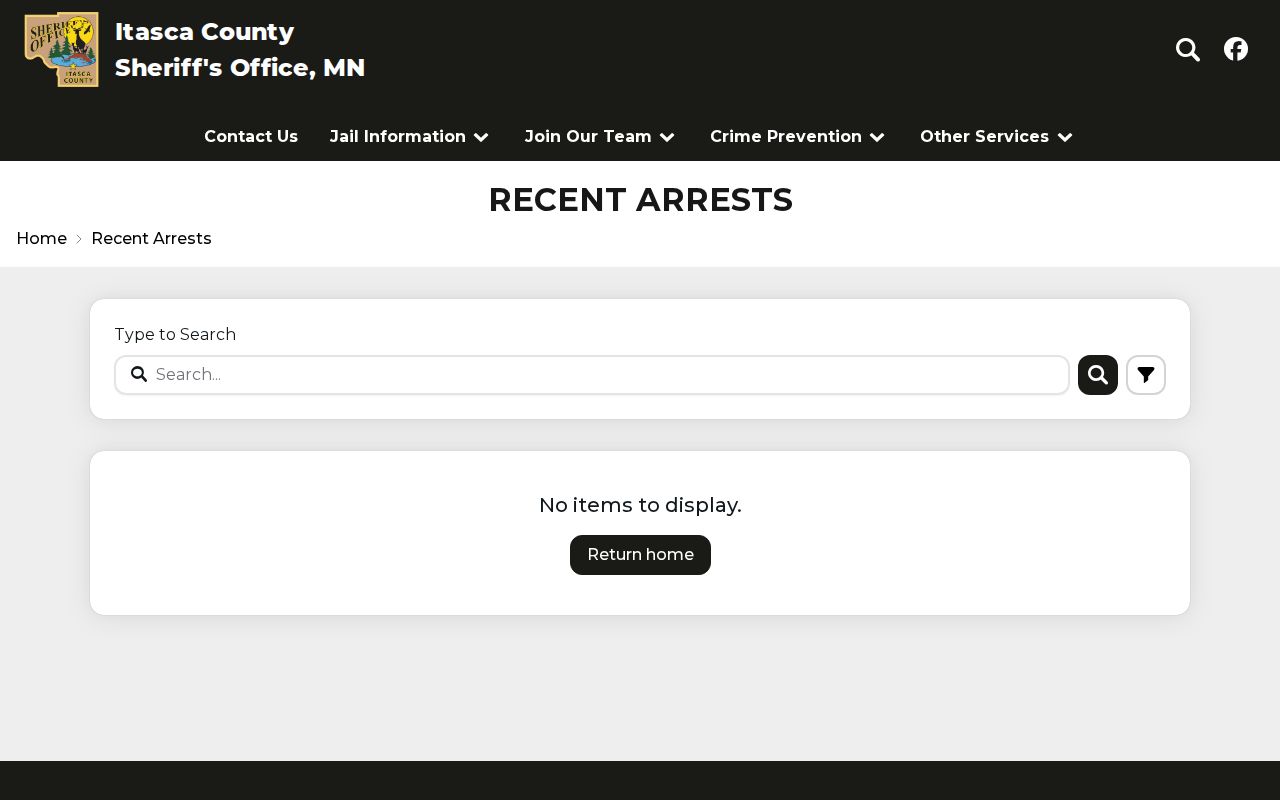
Task: Open Other Services menu
Action: (984, 136)
